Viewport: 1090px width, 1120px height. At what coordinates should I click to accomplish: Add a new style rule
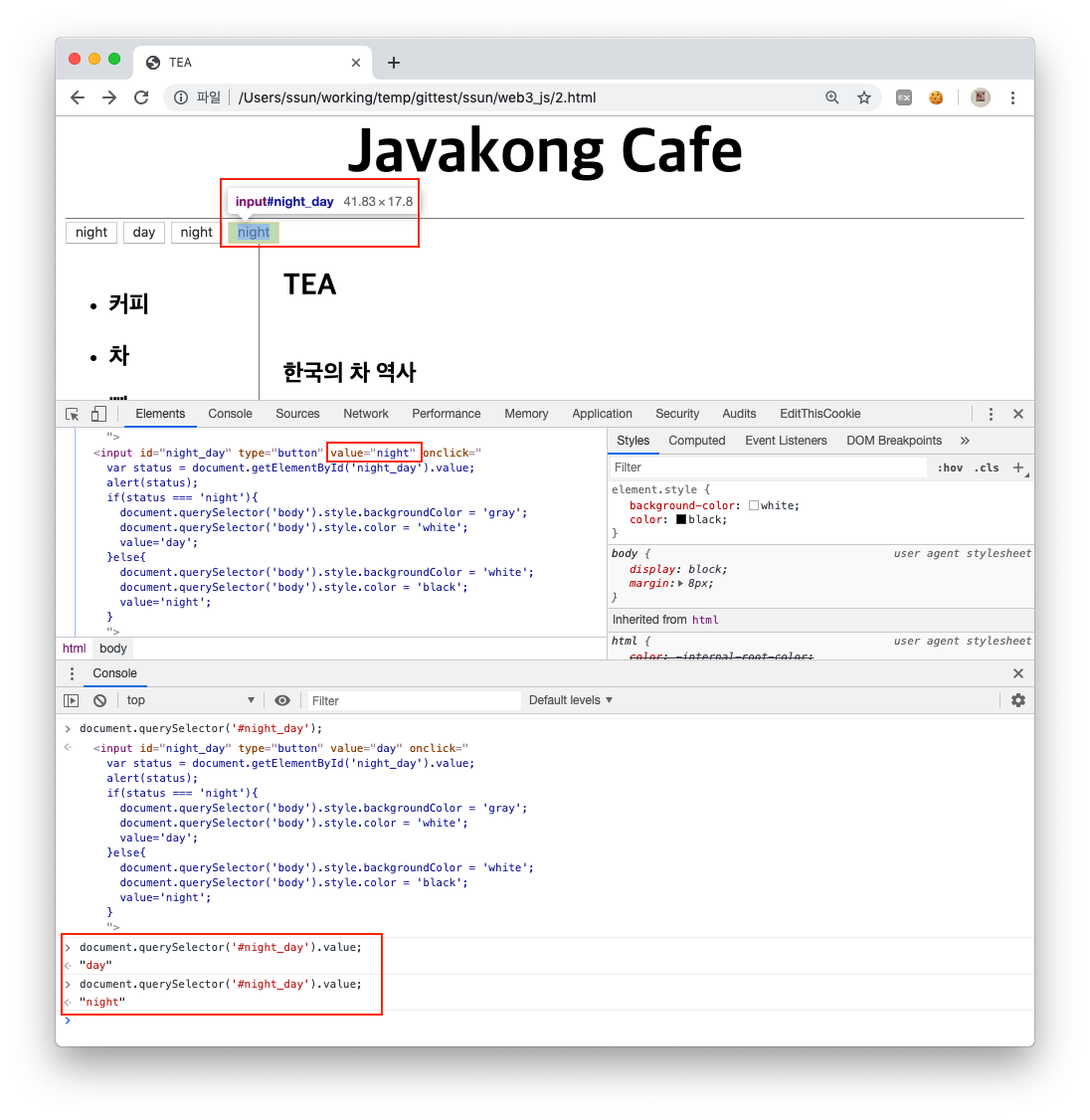point(1019,467)
